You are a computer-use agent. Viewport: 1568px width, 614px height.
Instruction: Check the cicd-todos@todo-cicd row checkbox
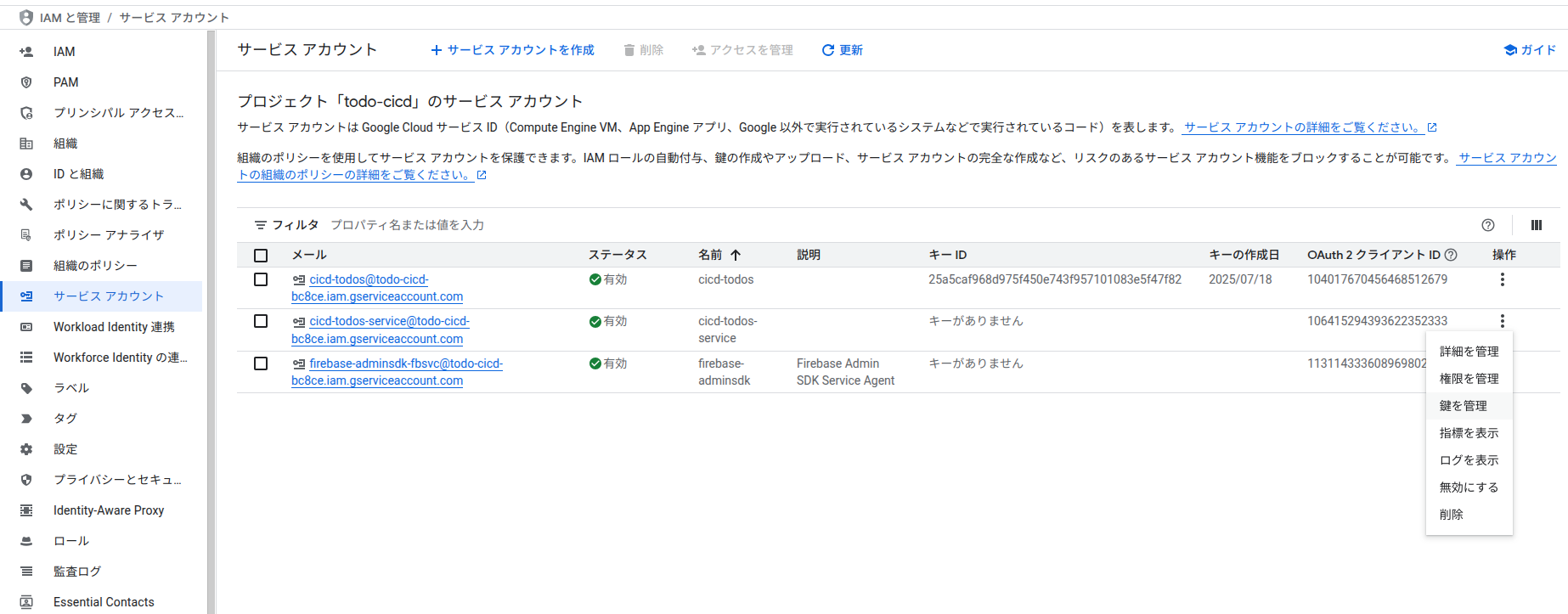[261, 279]
